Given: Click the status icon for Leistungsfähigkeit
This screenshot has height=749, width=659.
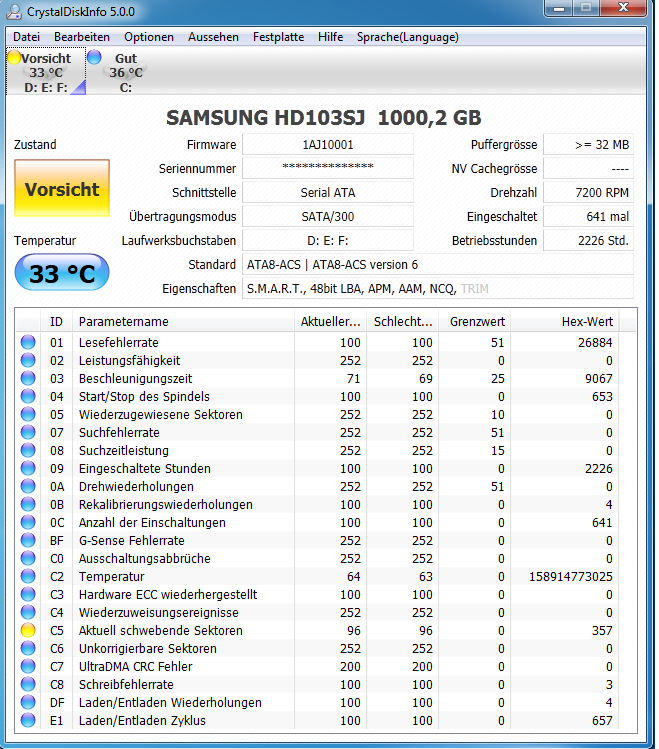Looking at the screenshot, I should [28, 360].
